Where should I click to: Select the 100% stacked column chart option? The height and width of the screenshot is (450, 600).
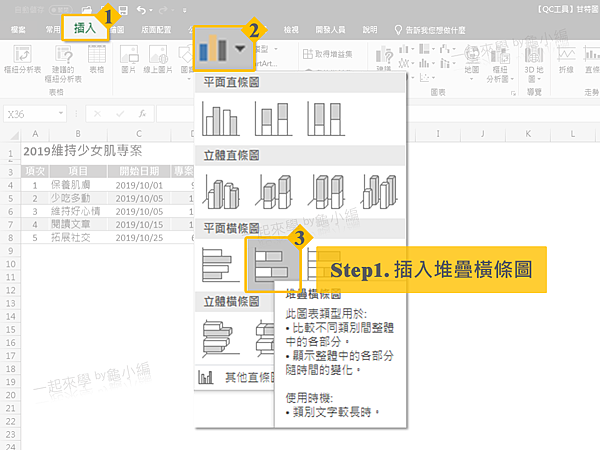tap(326, 119)
